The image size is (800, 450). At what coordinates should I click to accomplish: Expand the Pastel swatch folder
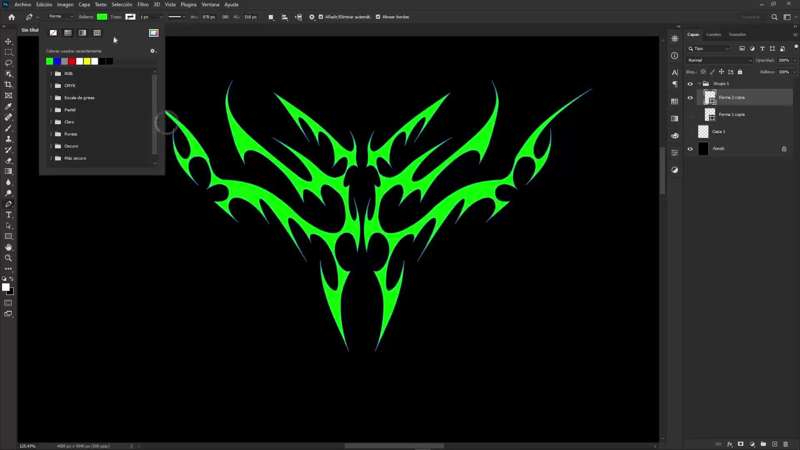(x=51, y=110)
